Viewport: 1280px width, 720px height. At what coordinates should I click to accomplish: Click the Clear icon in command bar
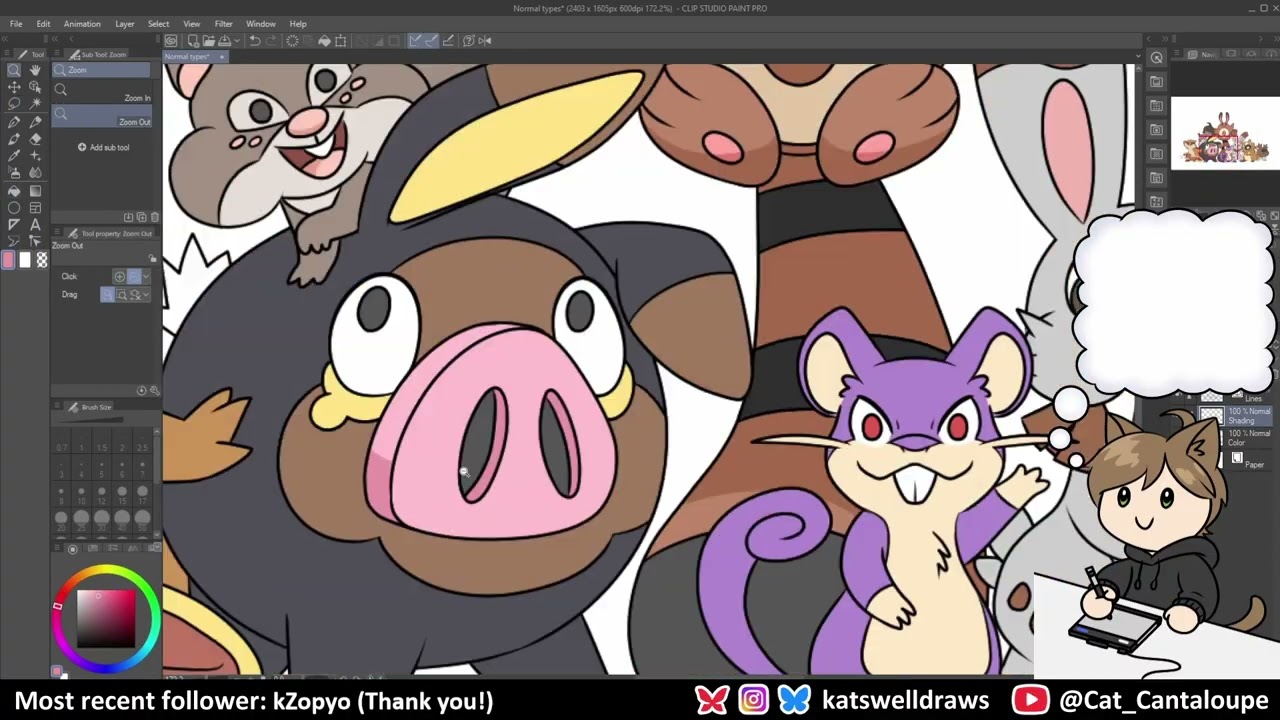292,41
